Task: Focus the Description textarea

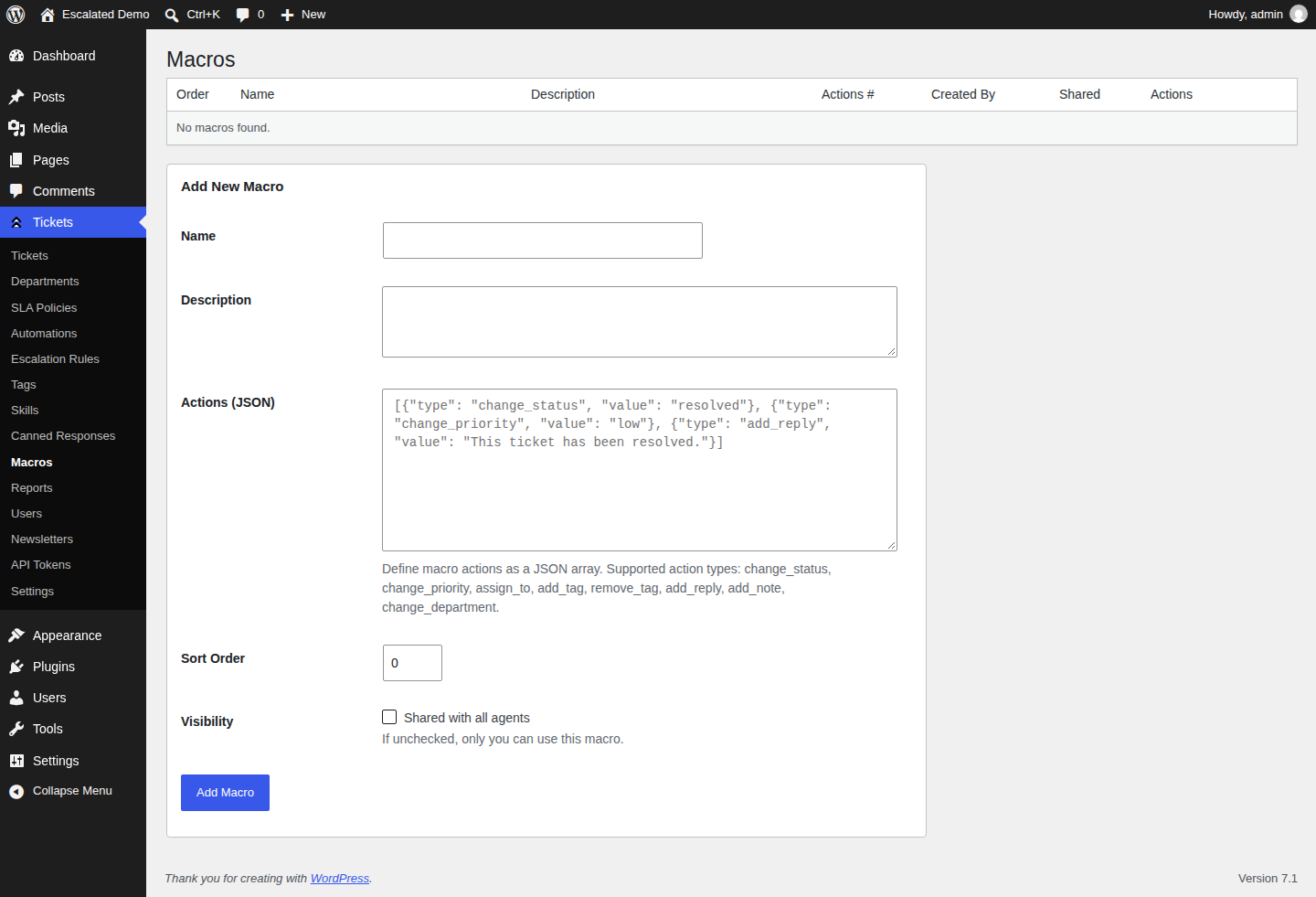Action: (x=640, y=322)
